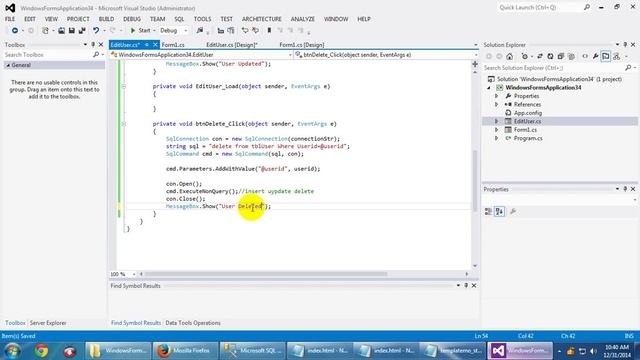Viewport: 640px width, 360px height.
Task: Click the Solution Explorer Home icon
Action: [x=509, y=56]
